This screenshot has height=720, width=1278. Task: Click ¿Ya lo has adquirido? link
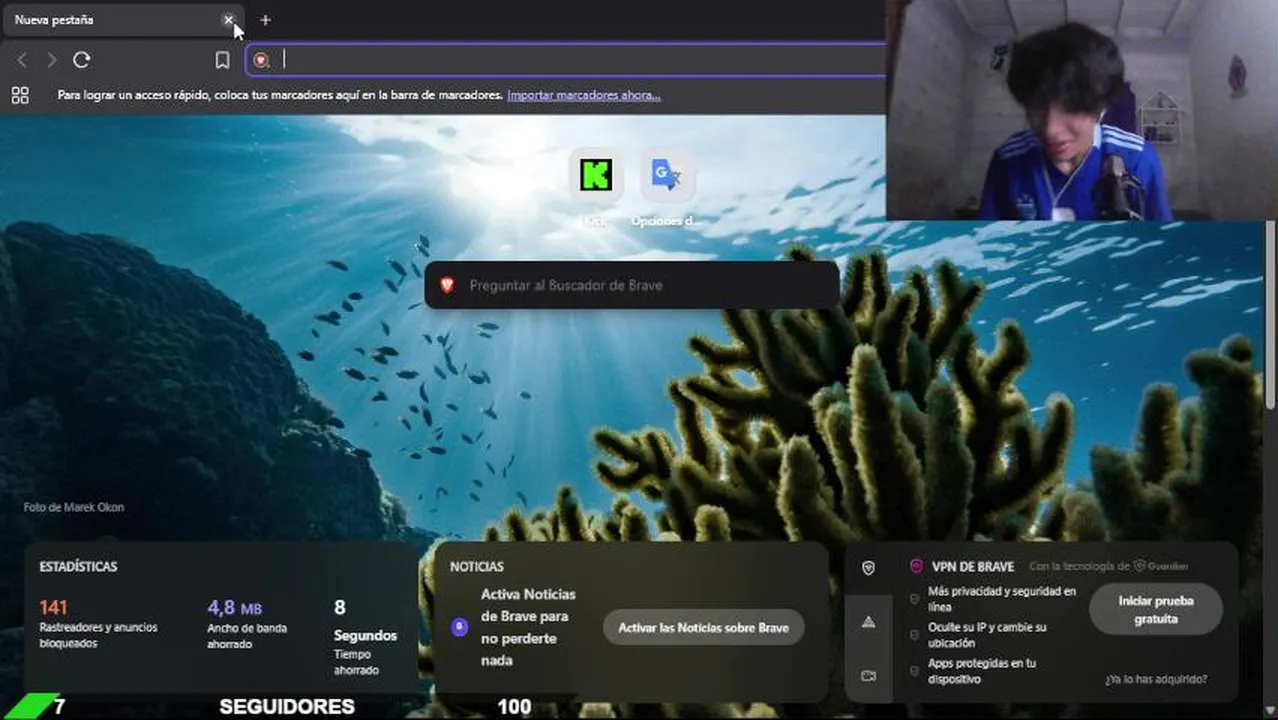[x=1156, y=679]
